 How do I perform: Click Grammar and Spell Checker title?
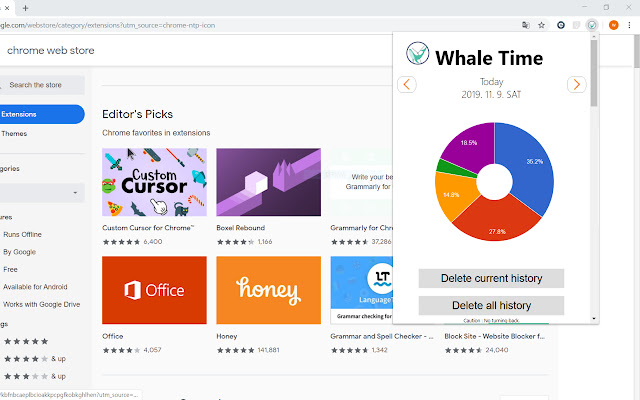pyautogui.click(x=382, y=336)
